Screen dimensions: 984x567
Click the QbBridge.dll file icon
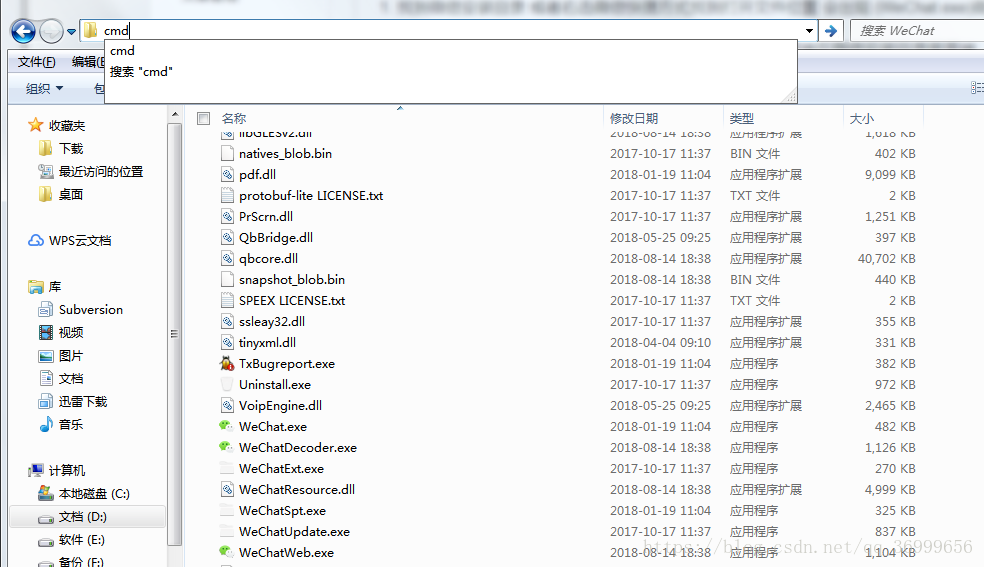(228, 238)
